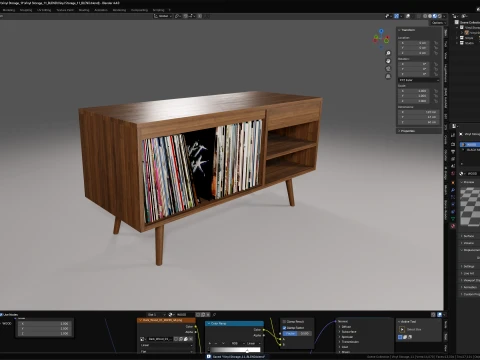Click the Color Ramp gradient bar
Screen dimensions: 480x360
pyautogui.click(x=235, y=350)
